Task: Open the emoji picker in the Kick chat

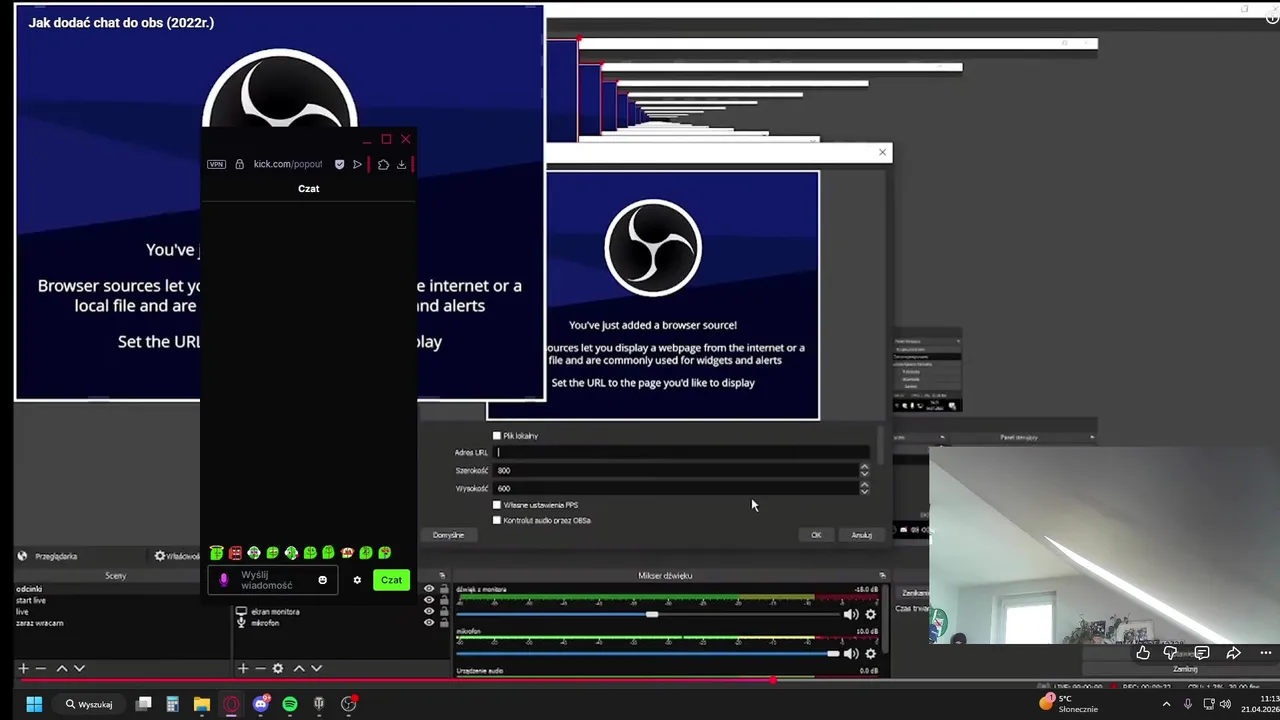Action: pyautogui.click(x=322, y=580)
